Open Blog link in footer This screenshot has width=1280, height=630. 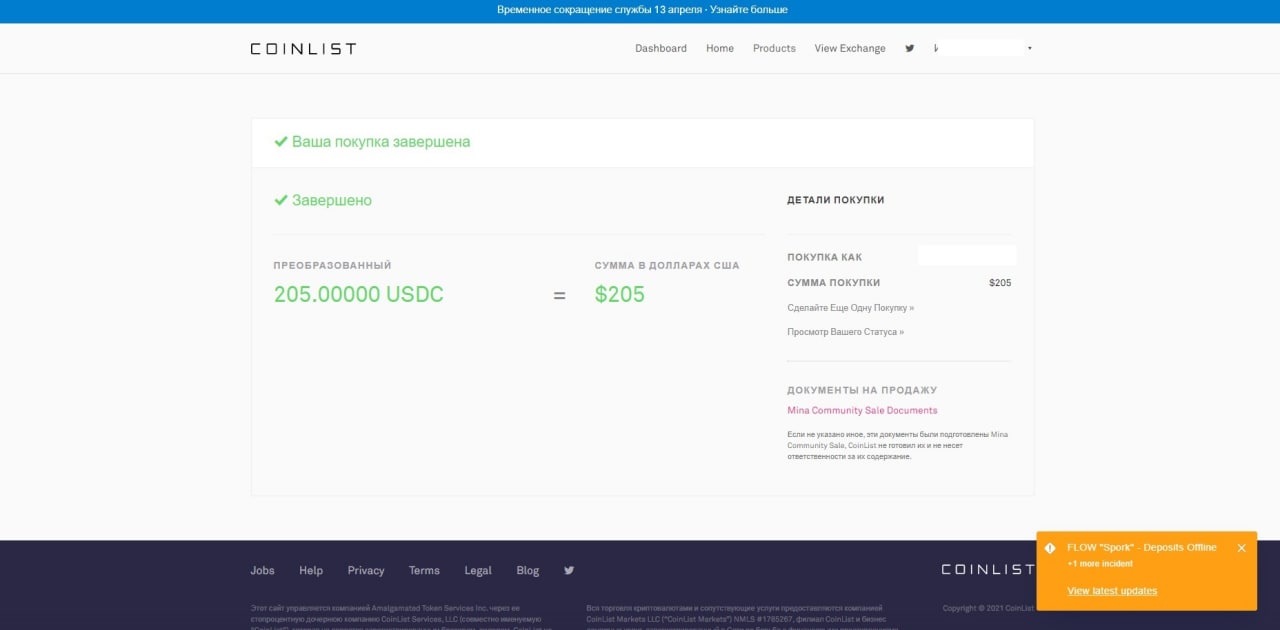[x=528, y=570]
